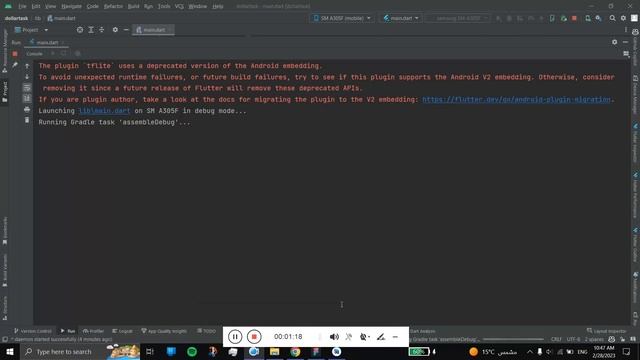Open Chrome from the taskbar
This screenshot has width=640, height=360.
click(295, 351)
